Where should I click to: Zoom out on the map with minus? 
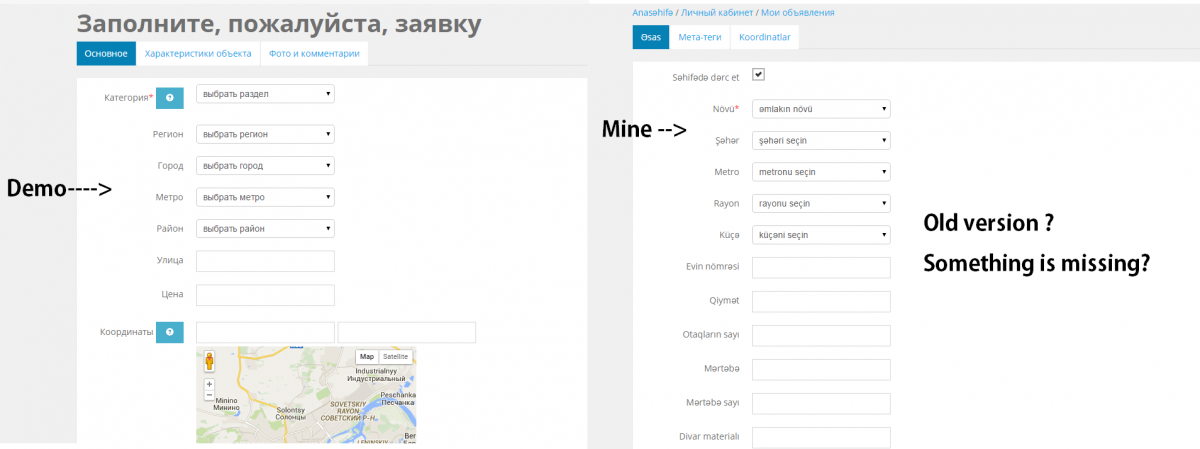209,395
